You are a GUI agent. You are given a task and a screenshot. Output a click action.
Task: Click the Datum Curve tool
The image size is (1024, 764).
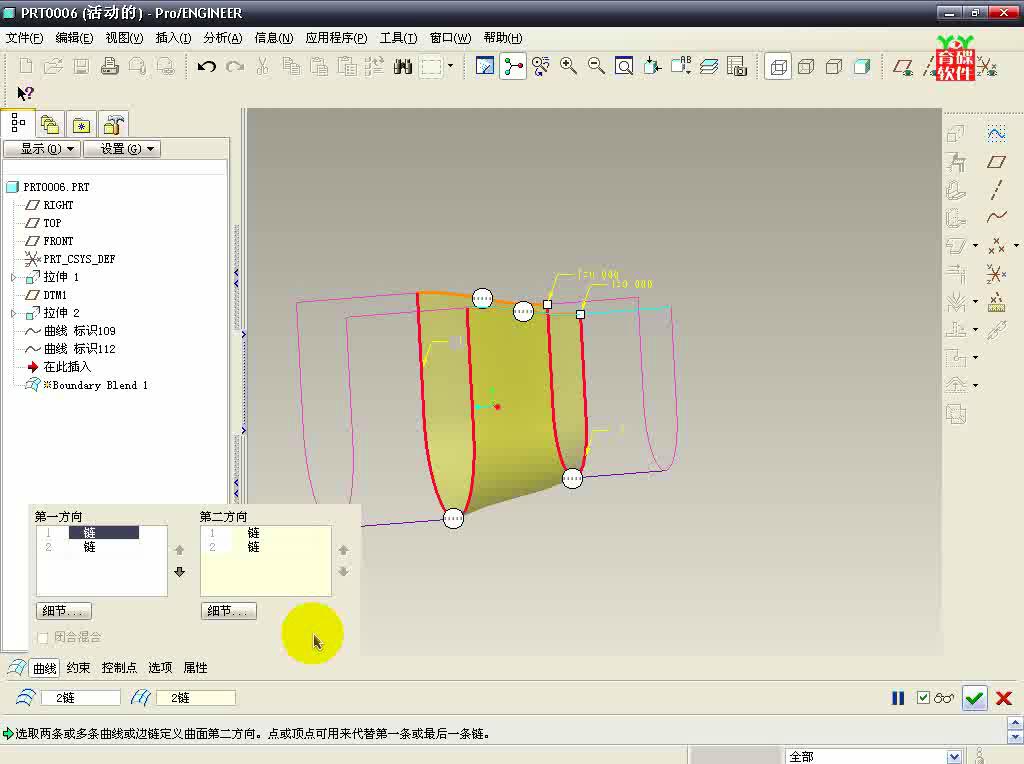(997, 217)
